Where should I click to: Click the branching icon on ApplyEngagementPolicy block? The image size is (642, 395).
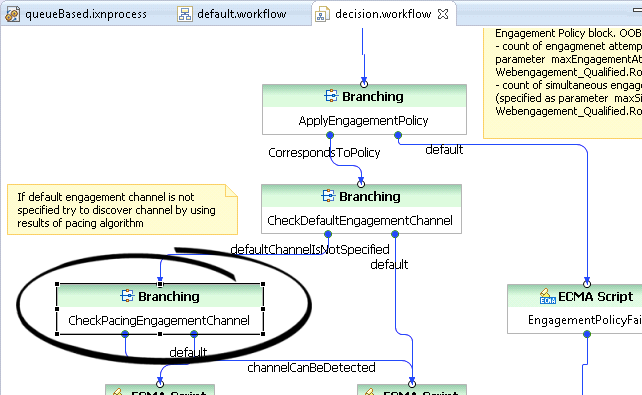[x=331, y=96]
